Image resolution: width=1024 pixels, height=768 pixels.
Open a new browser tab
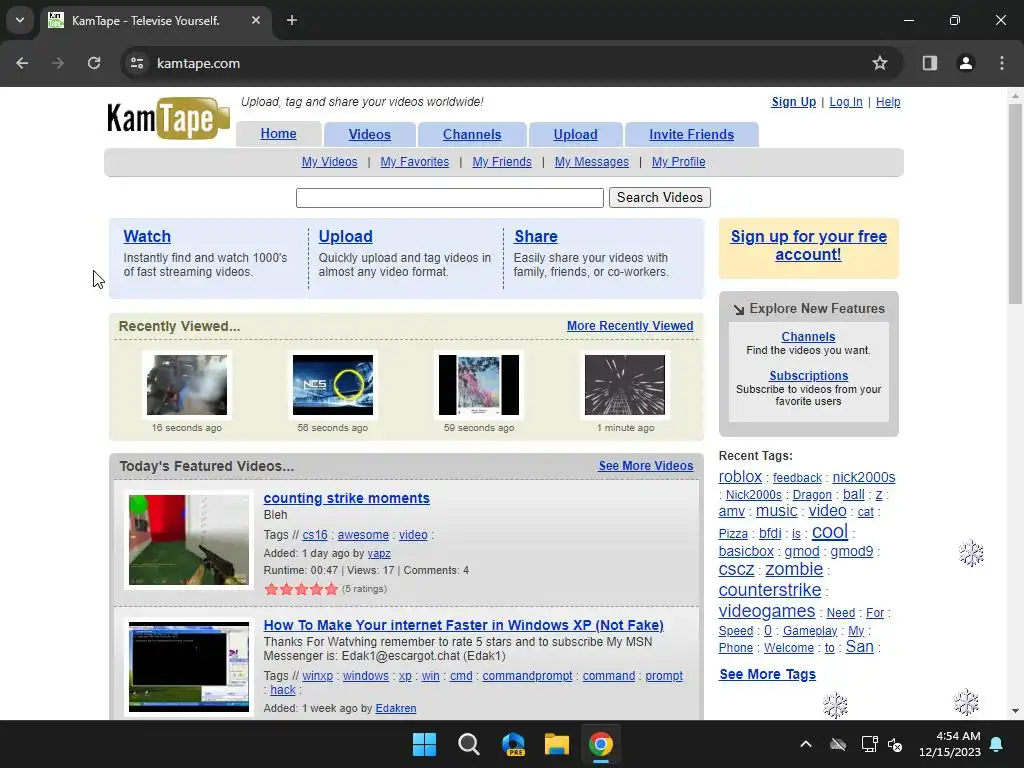tap(292, 20)
